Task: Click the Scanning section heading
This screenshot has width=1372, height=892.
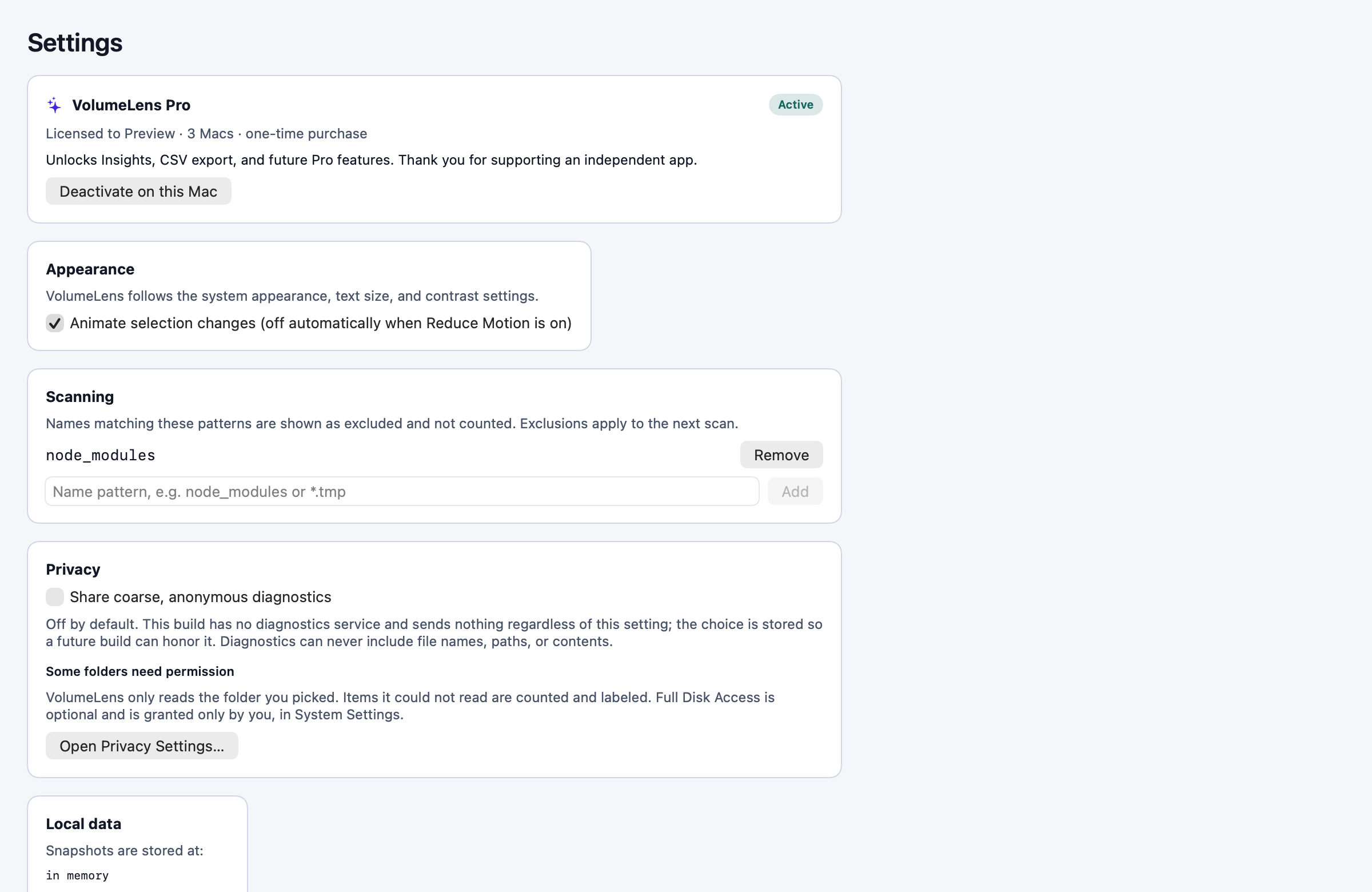Action: 79,397
